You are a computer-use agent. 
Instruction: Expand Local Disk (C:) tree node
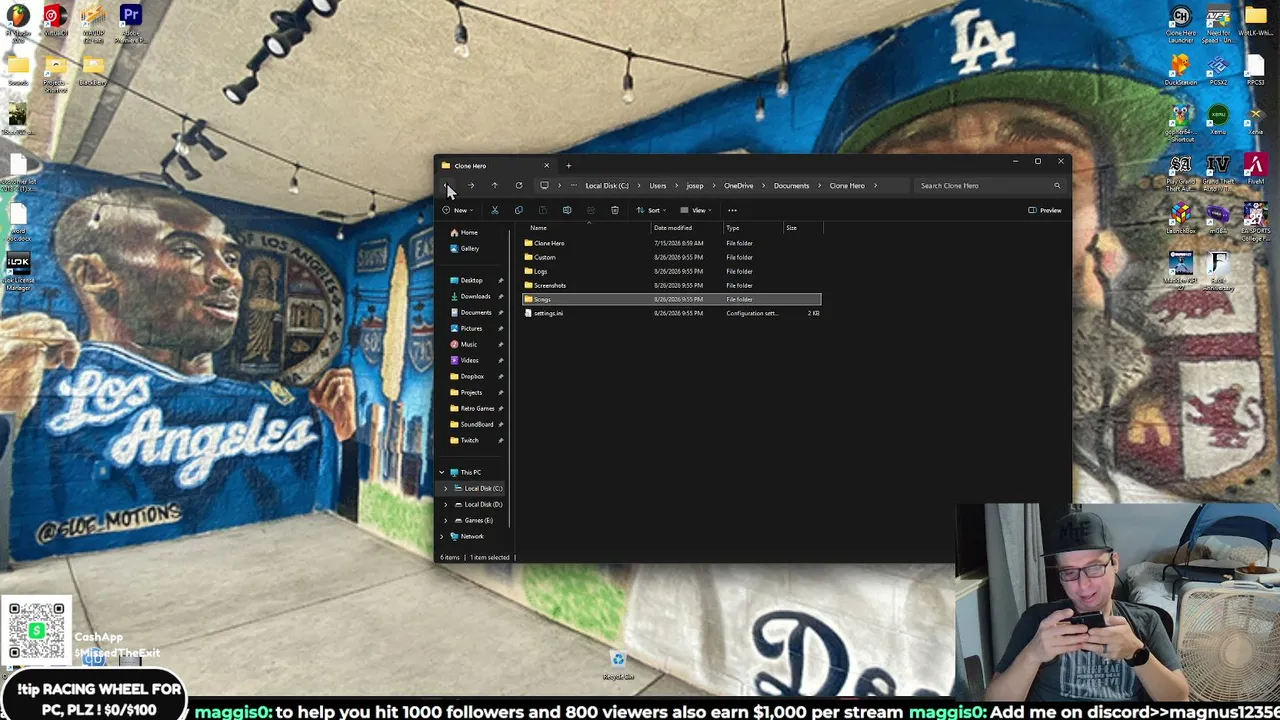[446, 488]
